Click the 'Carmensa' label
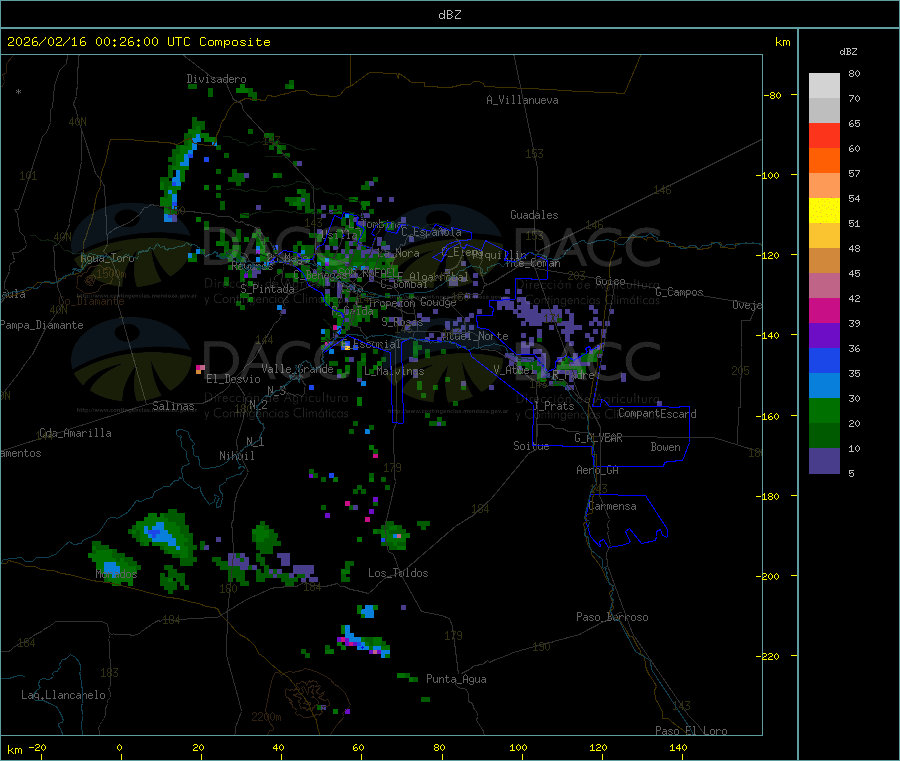The image size is (900, 761). pos(612,506)
